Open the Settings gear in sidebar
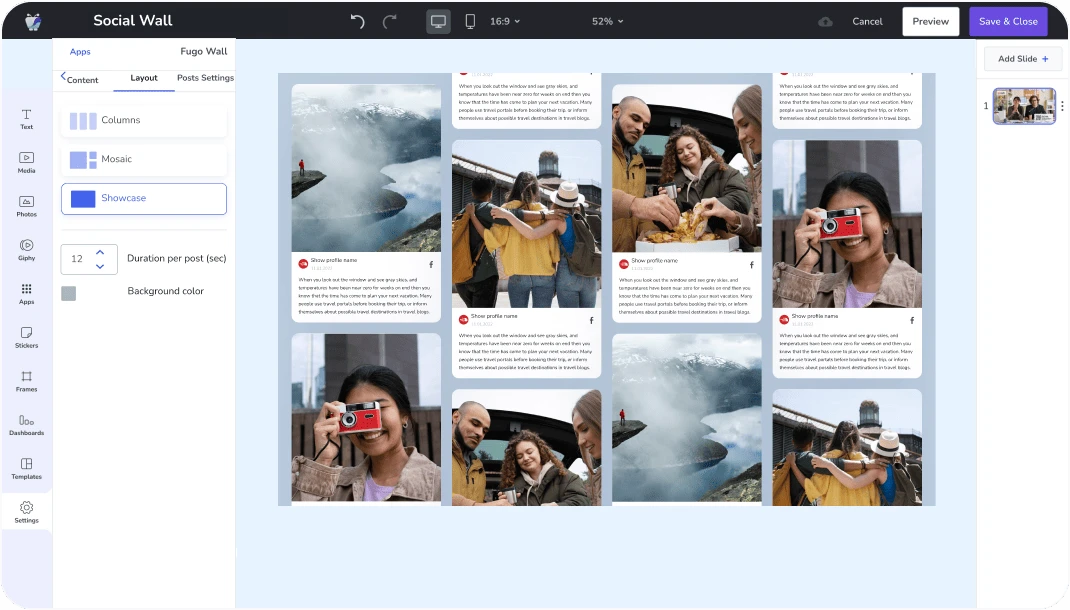Viewport: 1070px width, 610px height. pos(26,512)
